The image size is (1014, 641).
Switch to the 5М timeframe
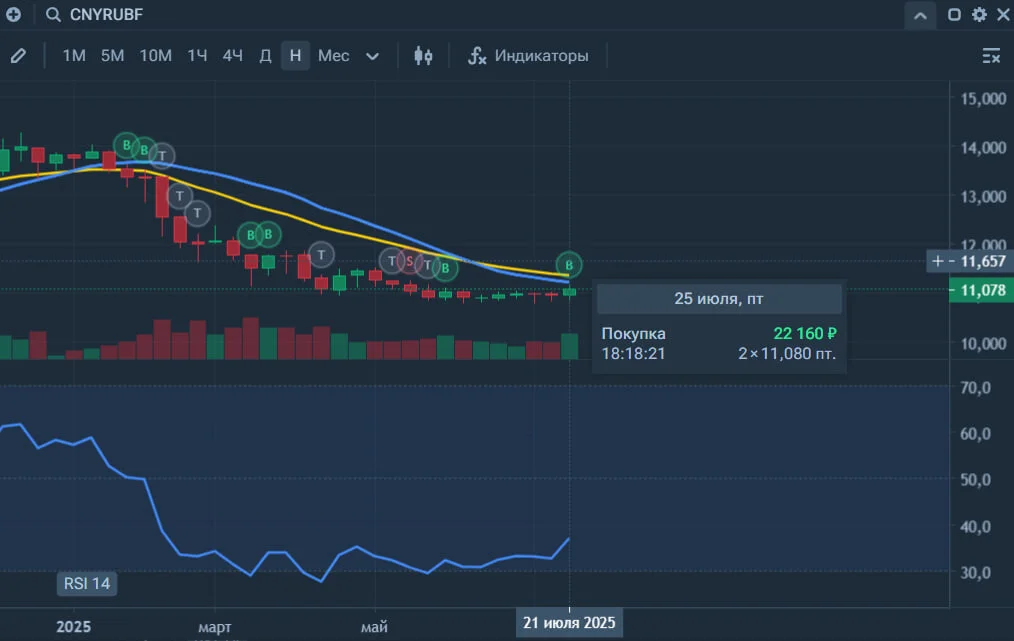(113, 56)
